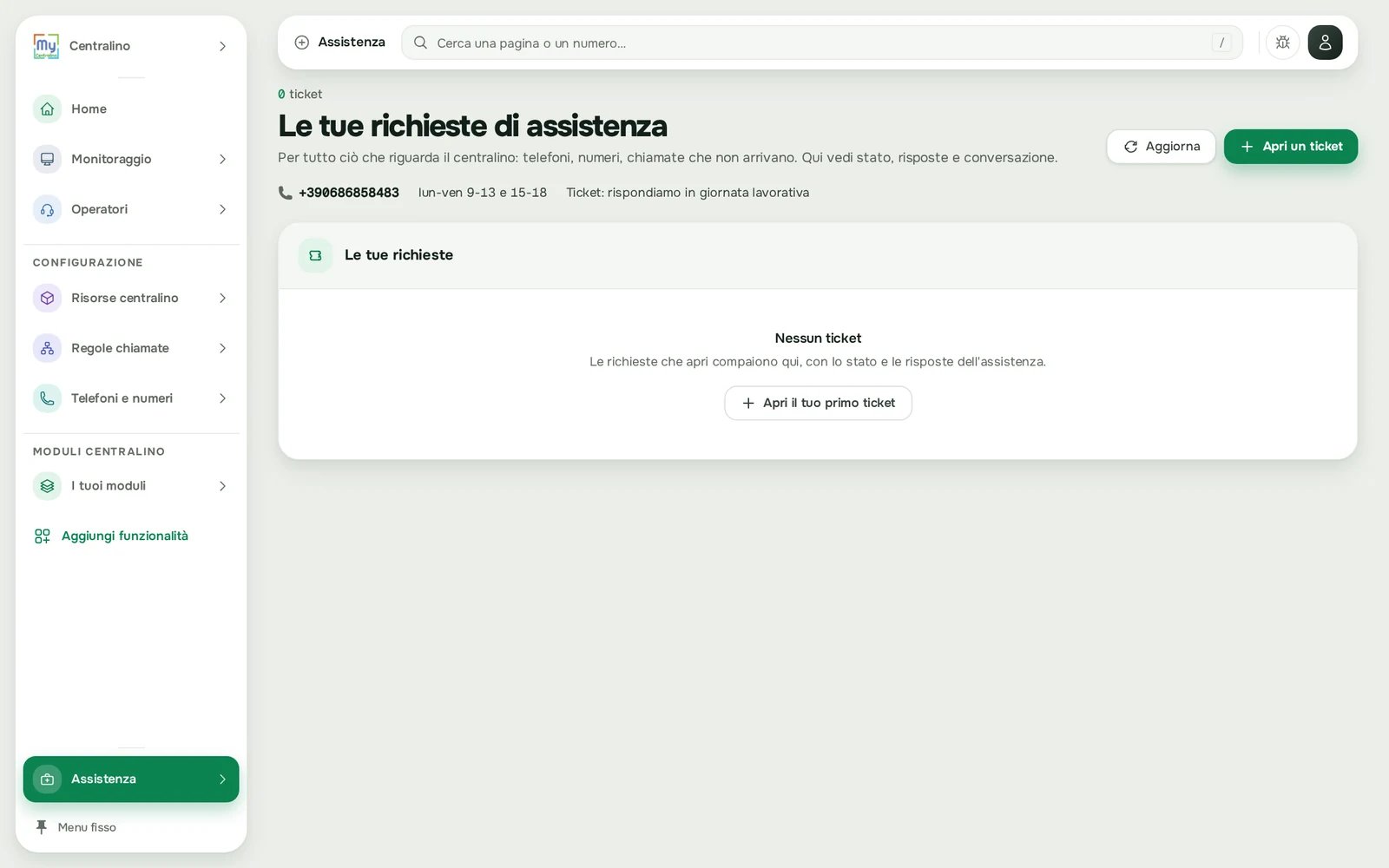
Task: Click the magnifier icon in search bar
Action: 420,43
